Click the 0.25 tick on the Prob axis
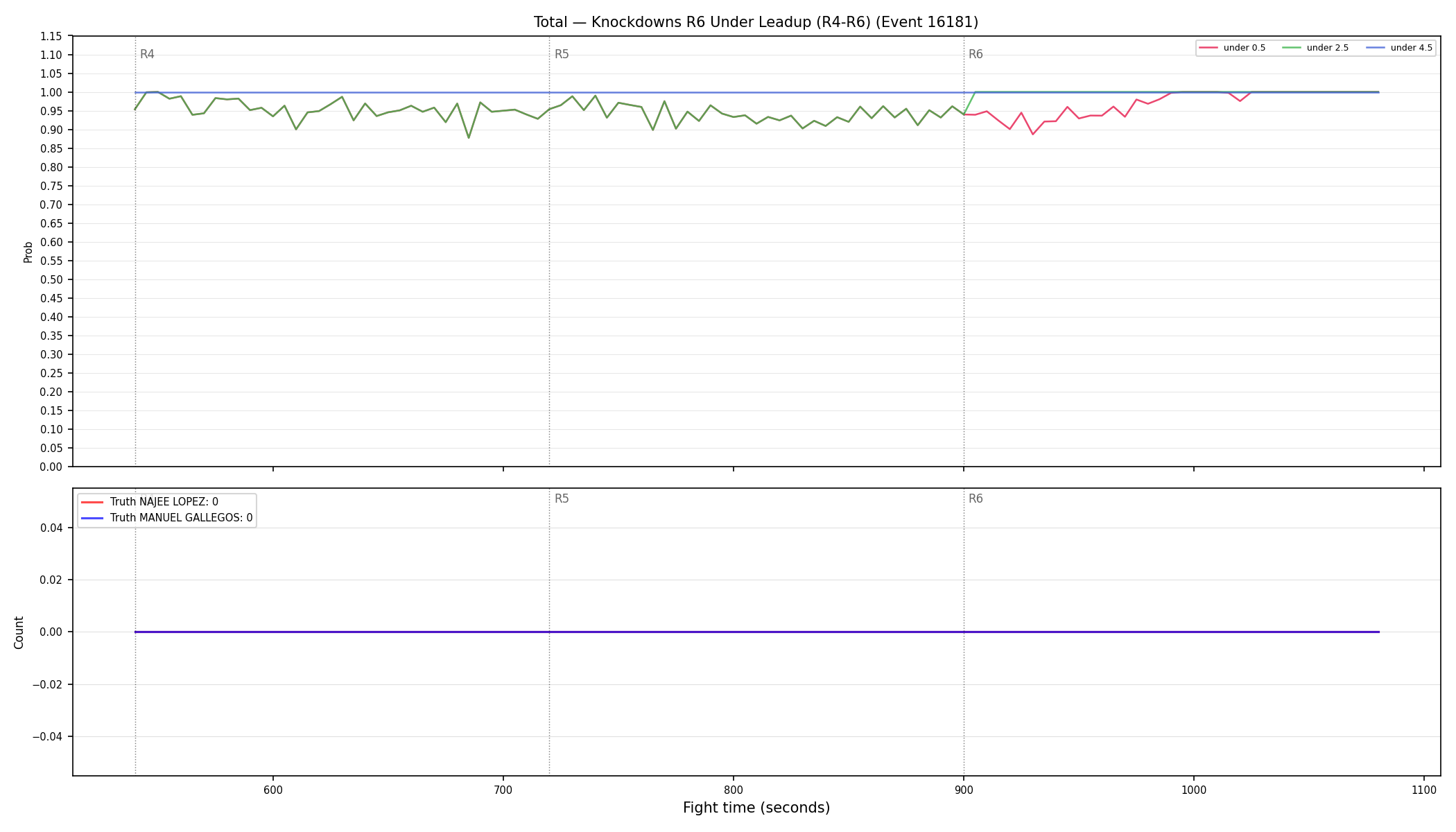 coord(52,374)
